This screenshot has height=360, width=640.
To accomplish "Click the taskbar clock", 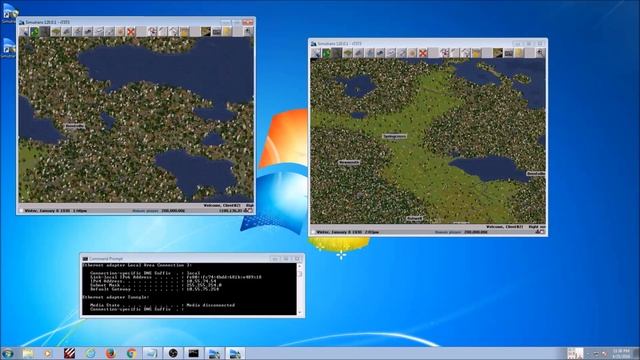I will click(621, 353).
